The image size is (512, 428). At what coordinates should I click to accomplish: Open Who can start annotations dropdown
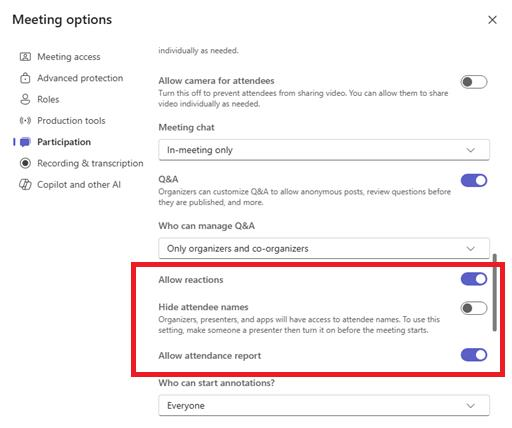pyautogui.click(x=324, y=406)
